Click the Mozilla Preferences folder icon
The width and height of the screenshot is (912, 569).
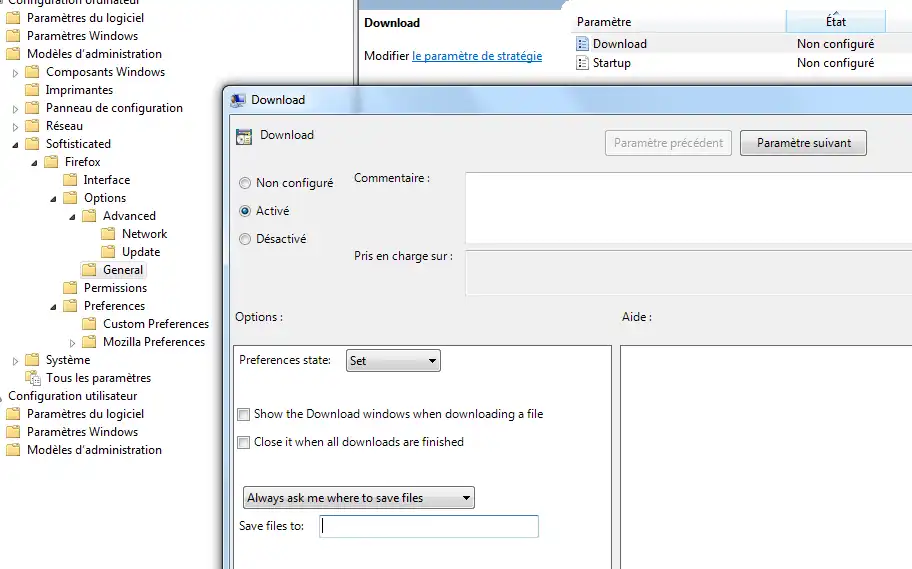[x=89, y=342]
